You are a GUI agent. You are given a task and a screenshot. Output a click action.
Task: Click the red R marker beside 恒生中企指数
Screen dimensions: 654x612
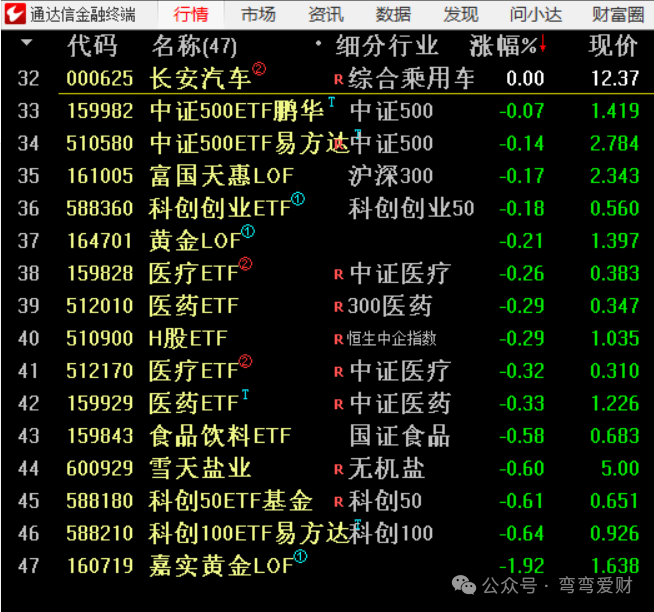339,340
